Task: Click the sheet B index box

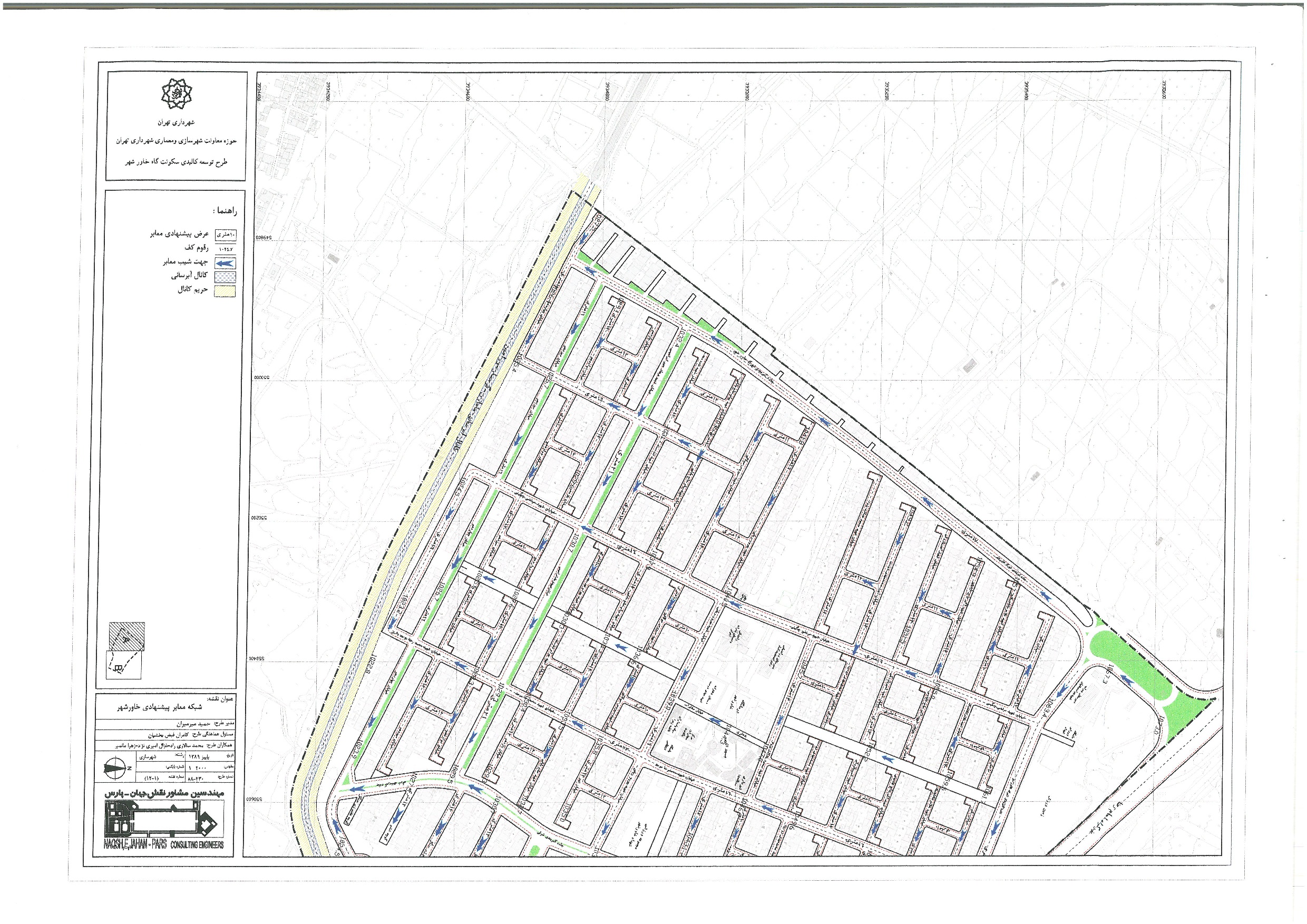Action: 123,664
